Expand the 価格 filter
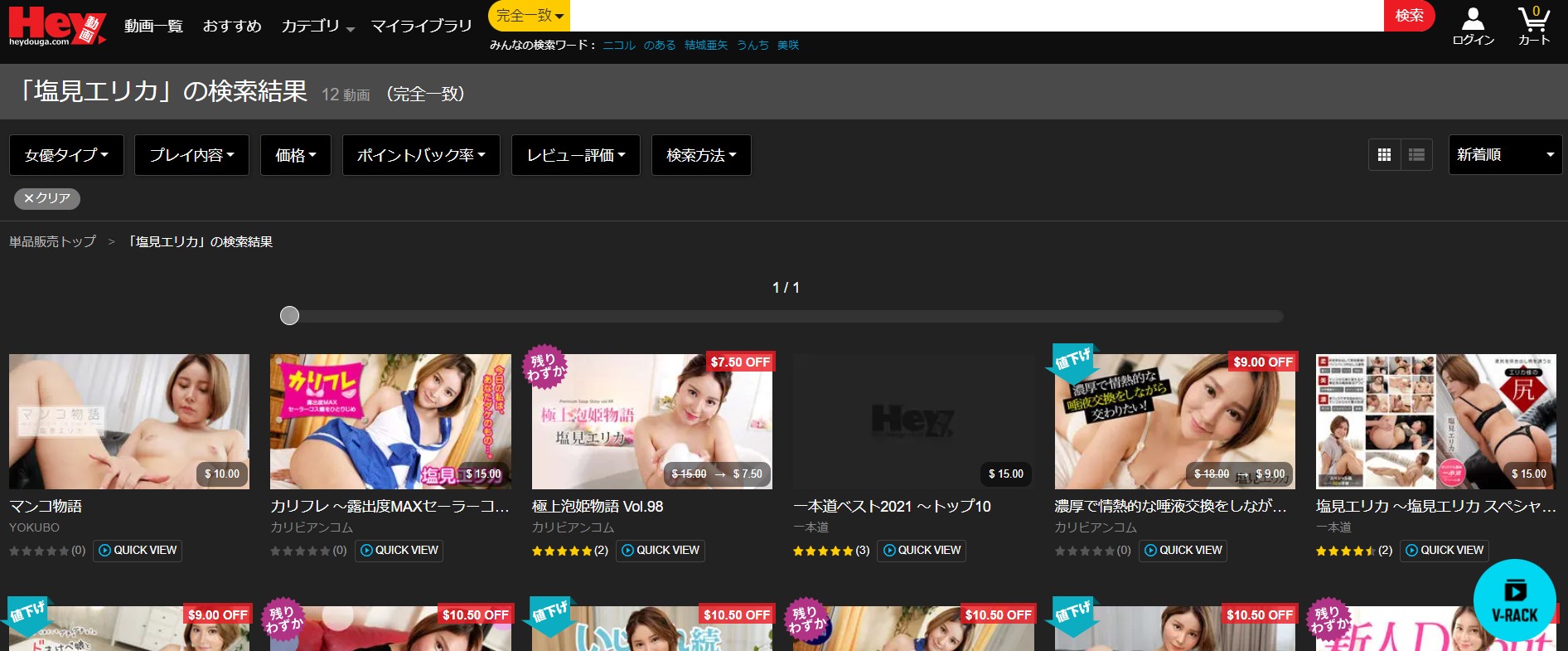Viewport: 1568px width, 651px height. tap(296, 155)
